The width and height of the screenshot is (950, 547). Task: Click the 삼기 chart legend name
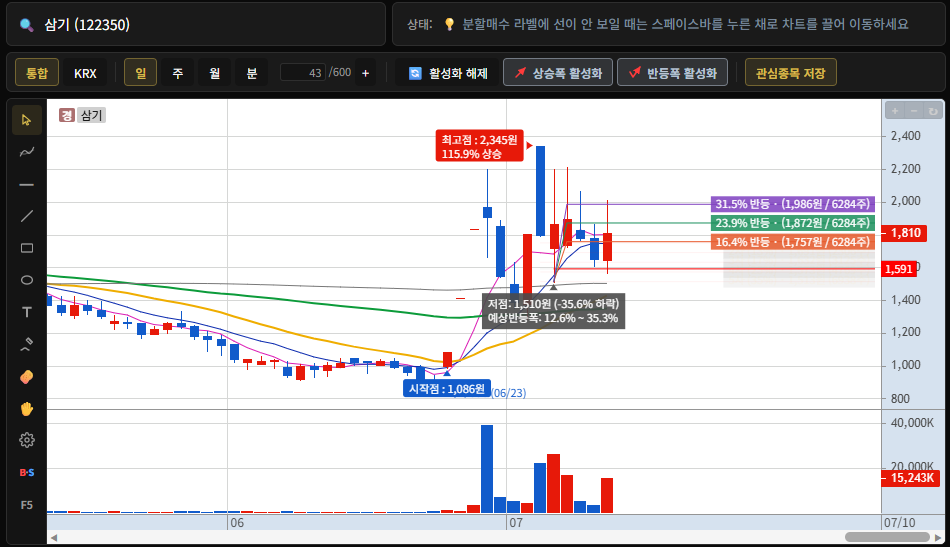pos(91,115)
